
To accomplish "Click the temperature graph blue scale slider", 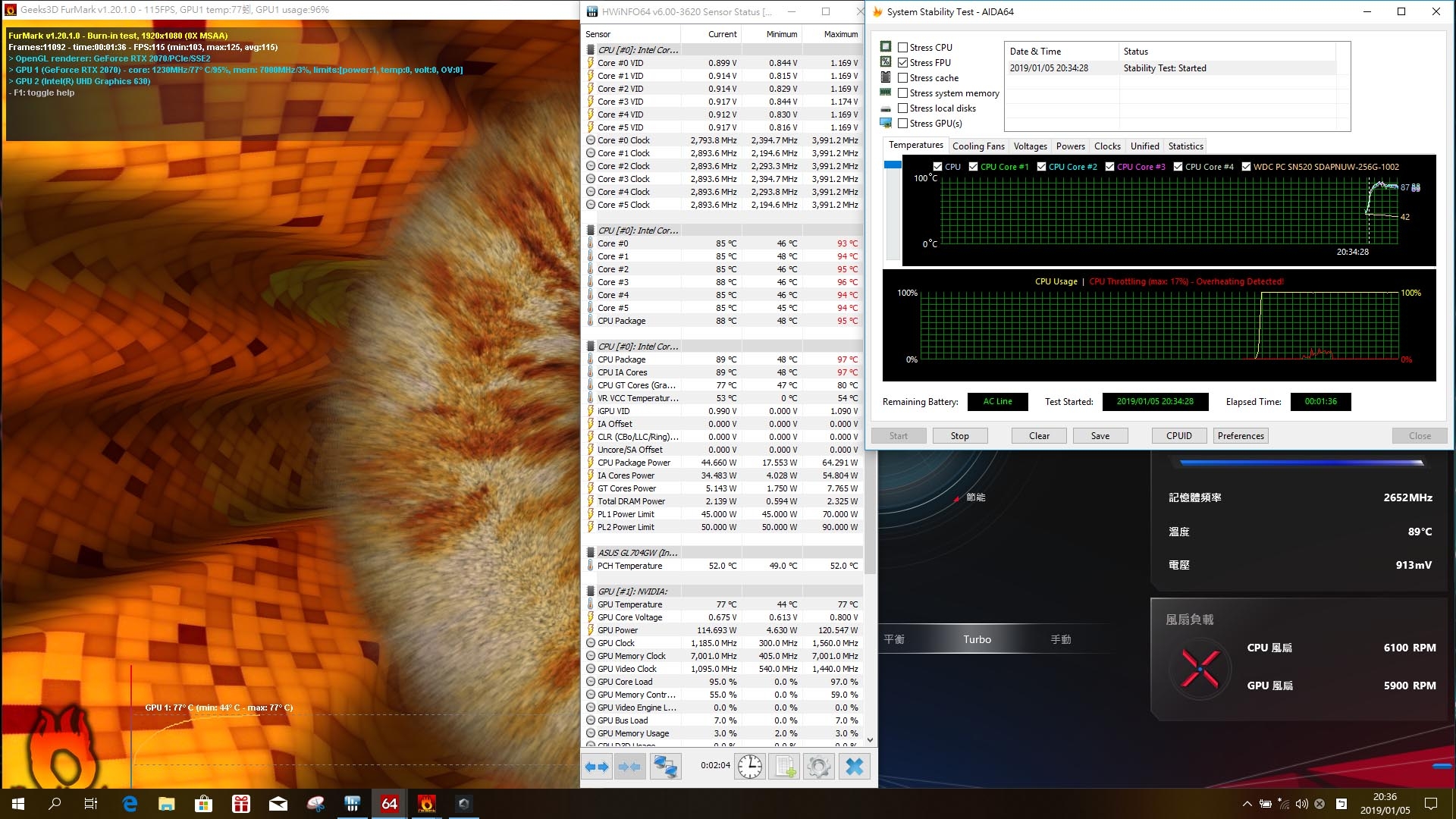I will (x=893, y=165).
